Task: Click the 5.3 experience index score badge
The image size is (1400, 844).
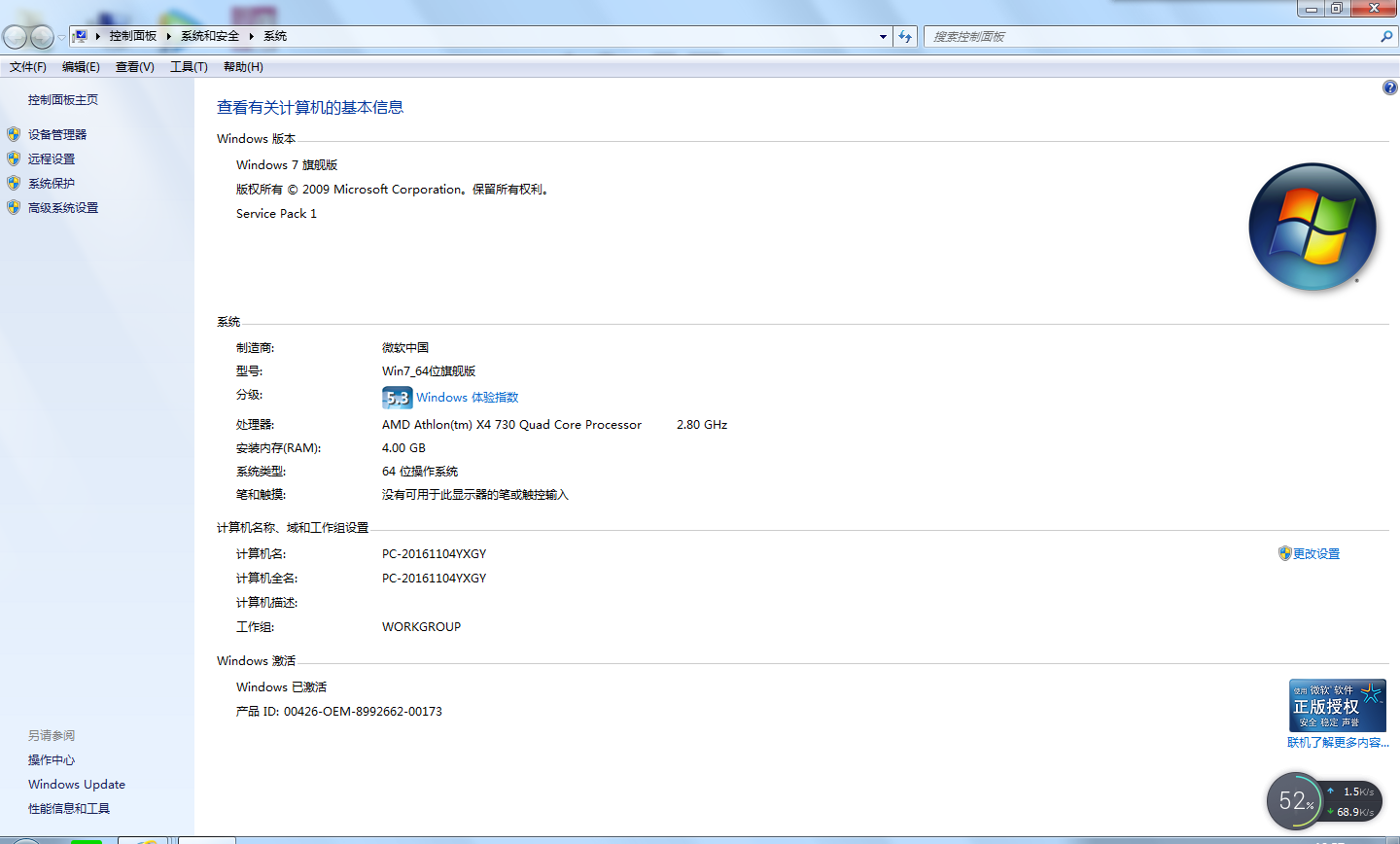Action: coord(398,398)
